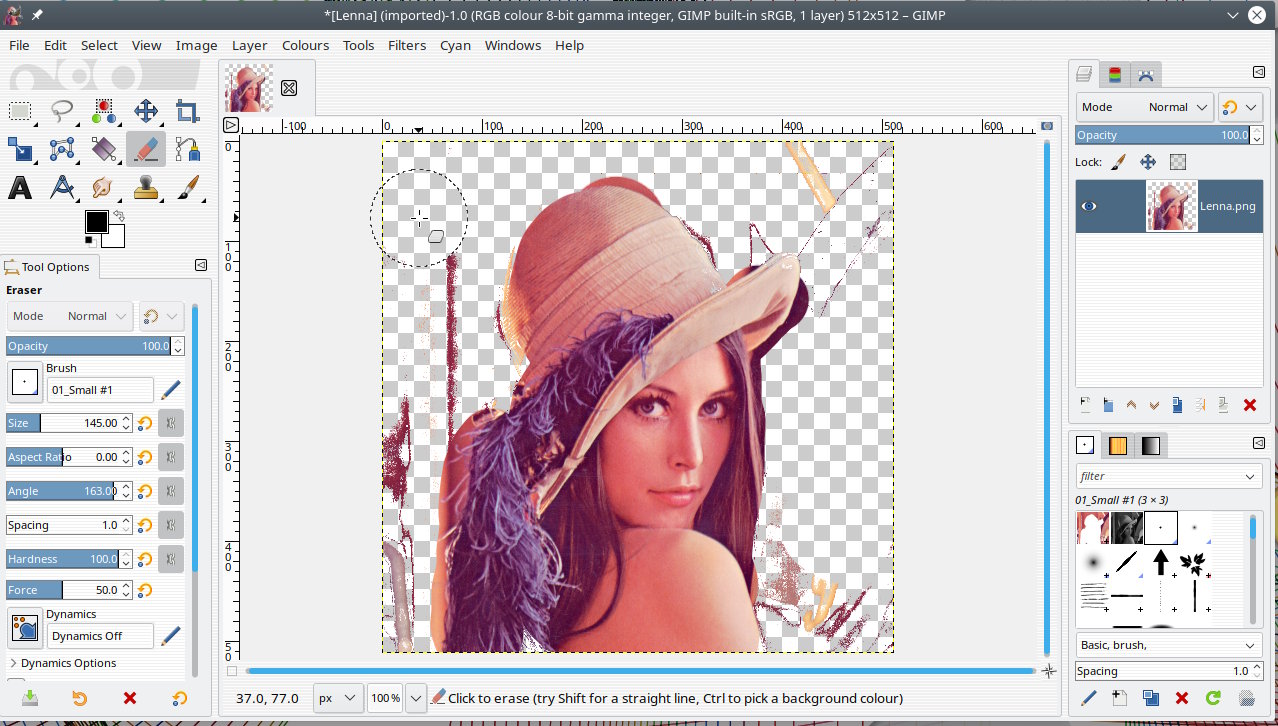Screen dimensions: 1278x726
Task: Delete the layer with red X icon
Action: pos(1249,405)
